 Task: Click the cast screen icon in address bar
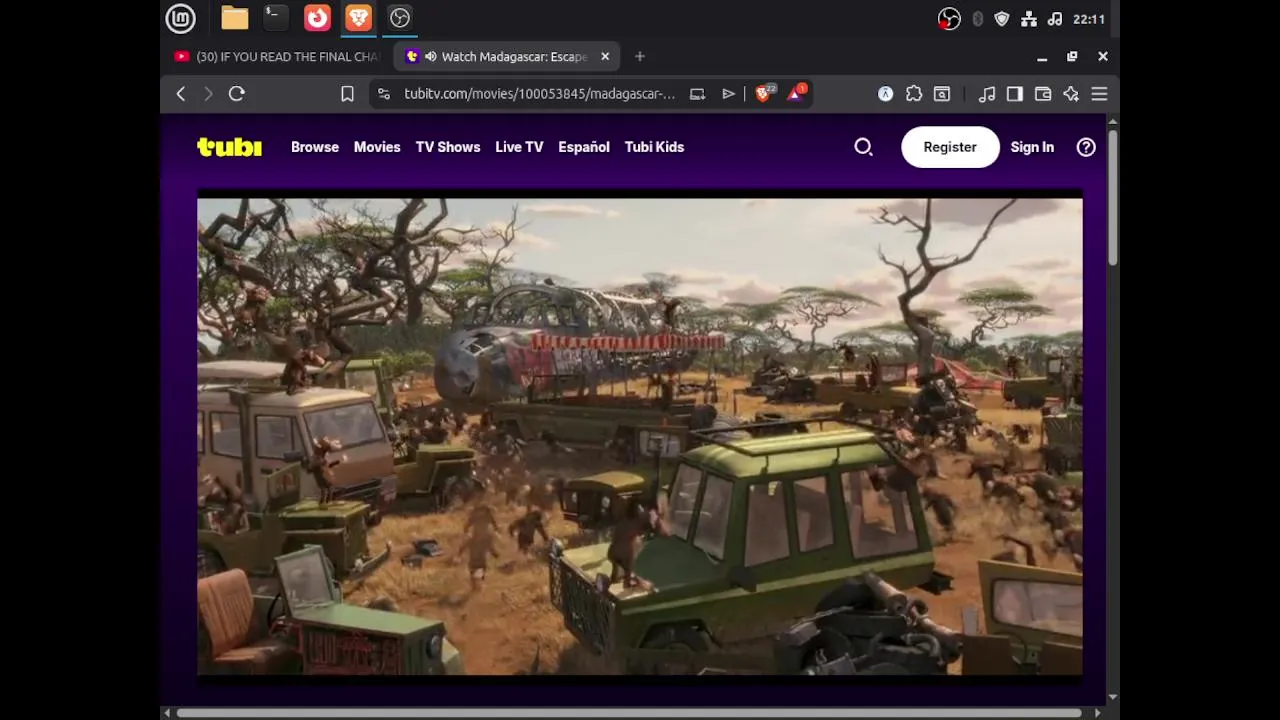click(697, 94)
